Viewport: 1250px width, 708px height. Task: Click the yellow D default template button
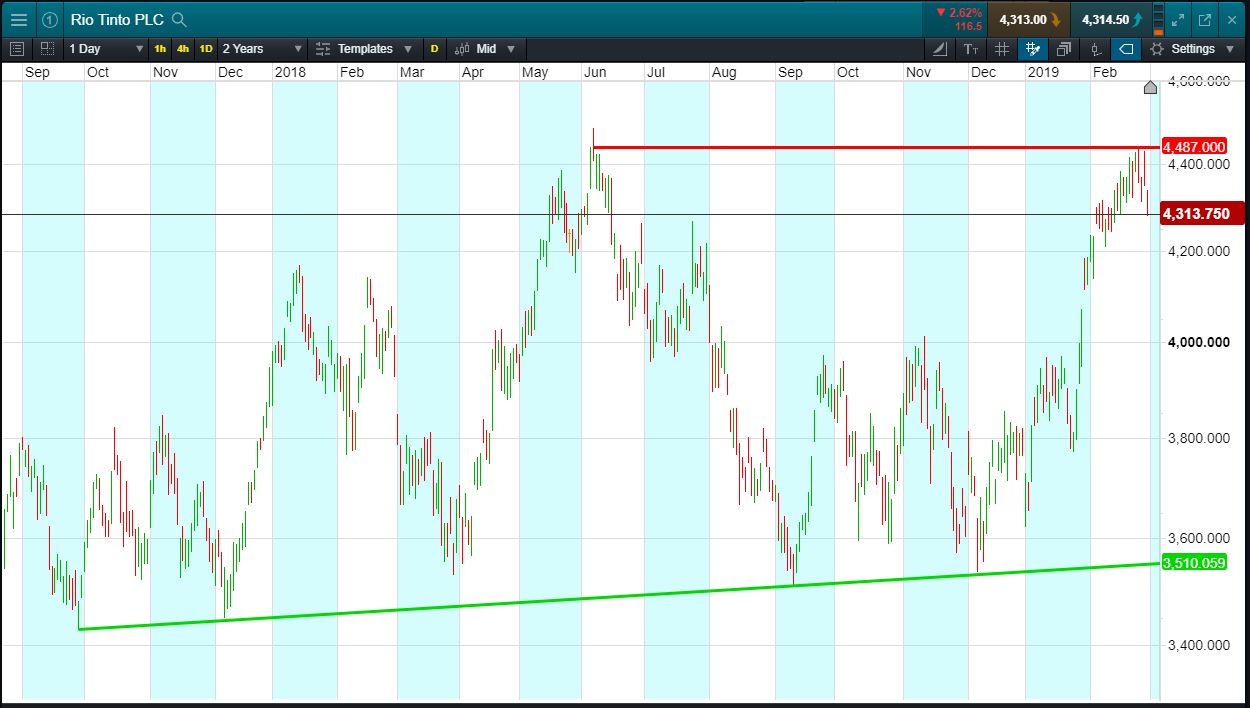pos(434,48)
